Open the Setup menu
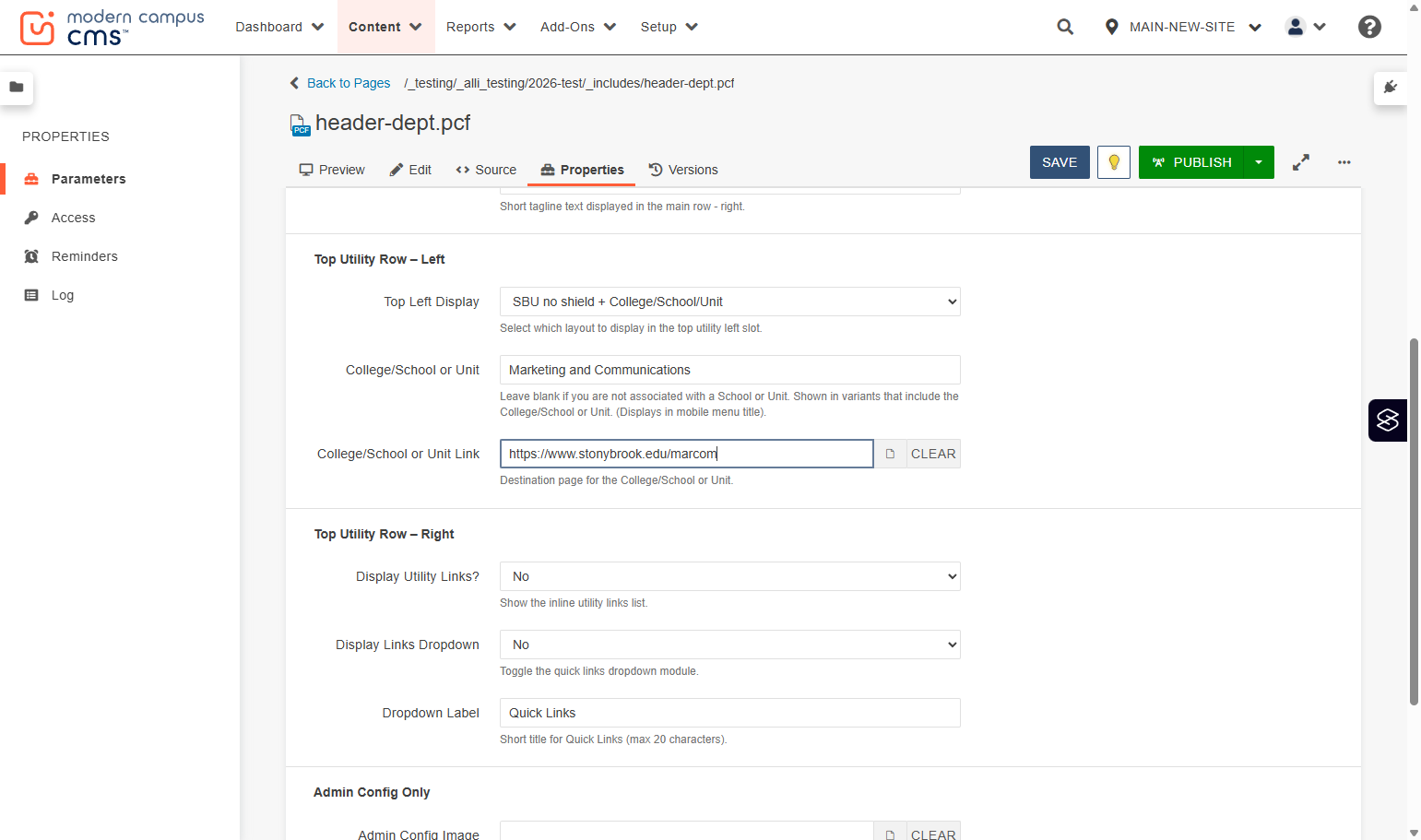The width and height of the screenshot is (1421, 840). pos(669,27)
